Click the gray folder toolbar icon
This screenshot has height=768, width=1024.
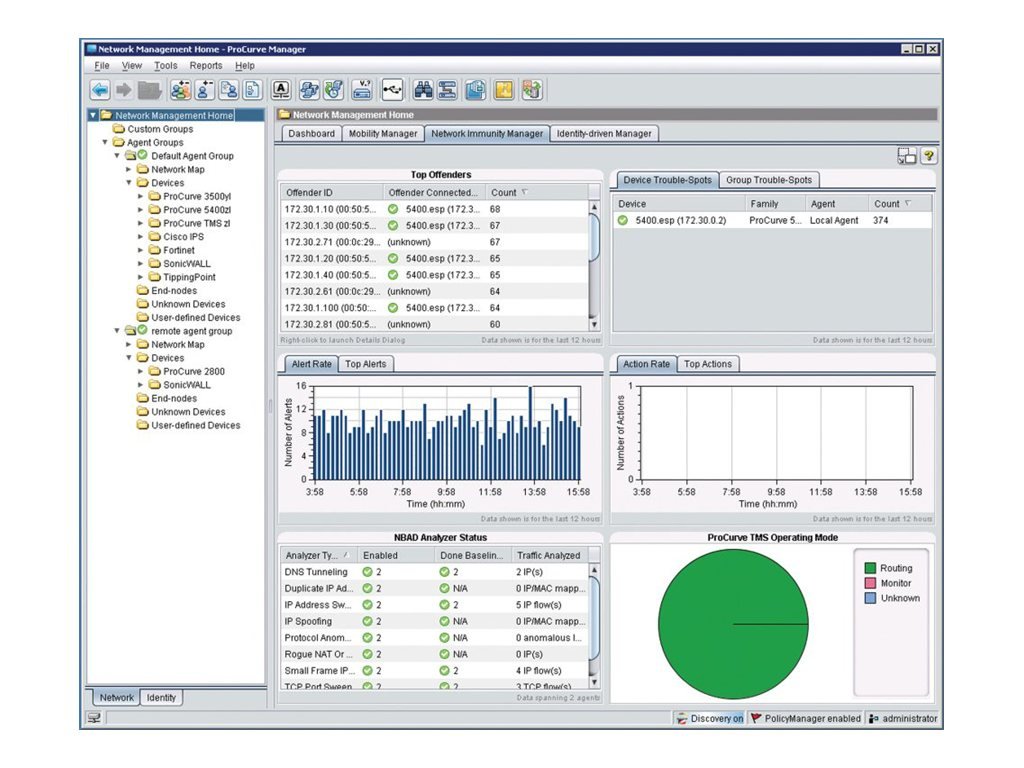[x=150, y=90]
